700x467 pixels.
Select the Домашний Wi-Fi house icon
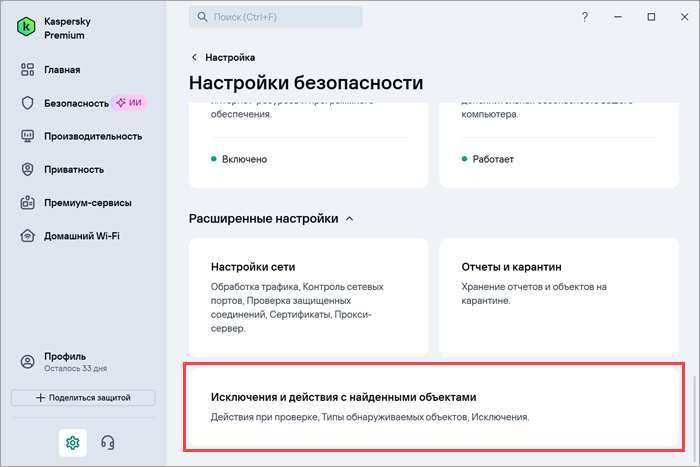(x=27, y=236)
